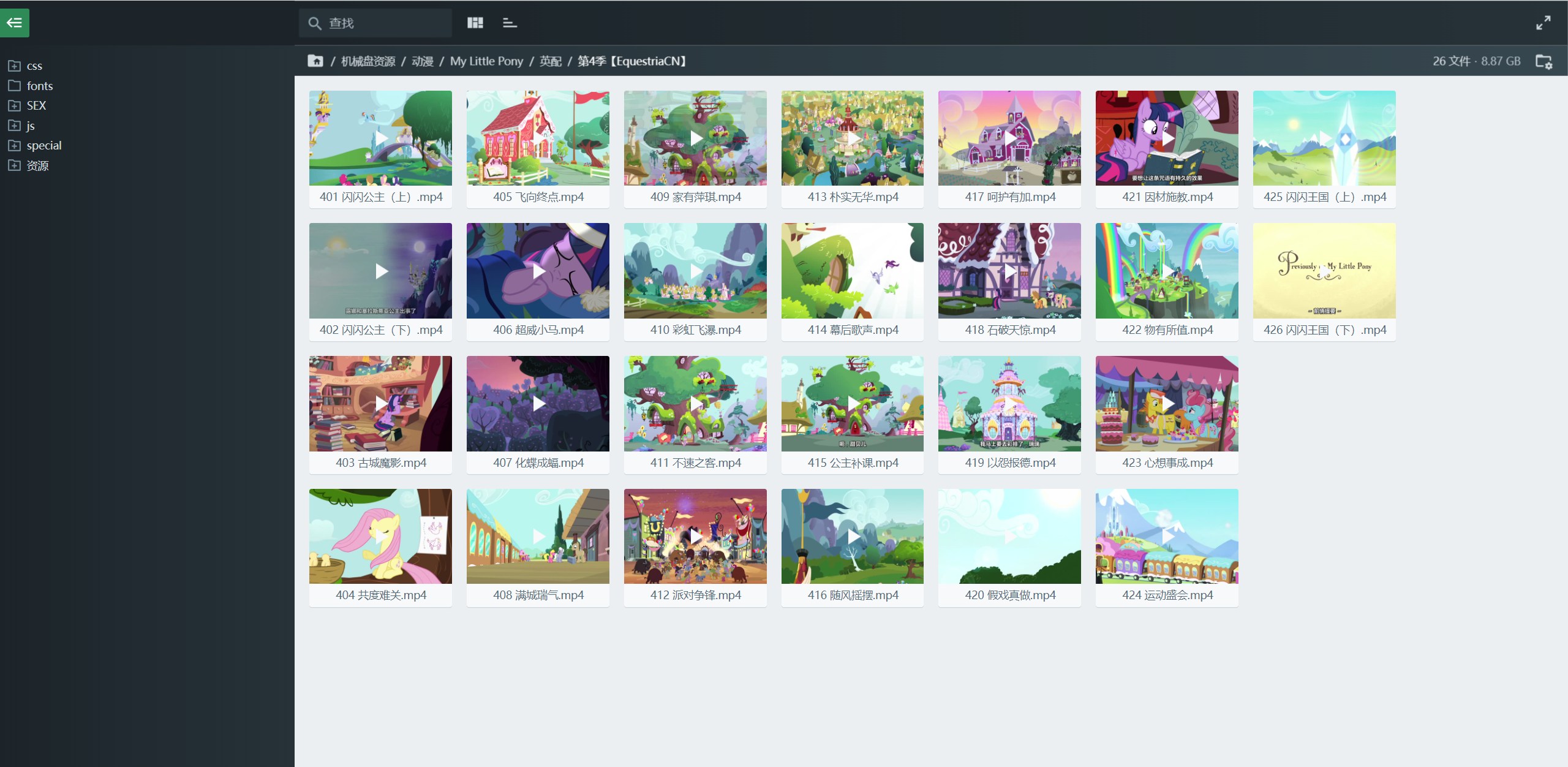Open thumbnail of 413 朴实无华.mp4

click(x=853, y=138)
